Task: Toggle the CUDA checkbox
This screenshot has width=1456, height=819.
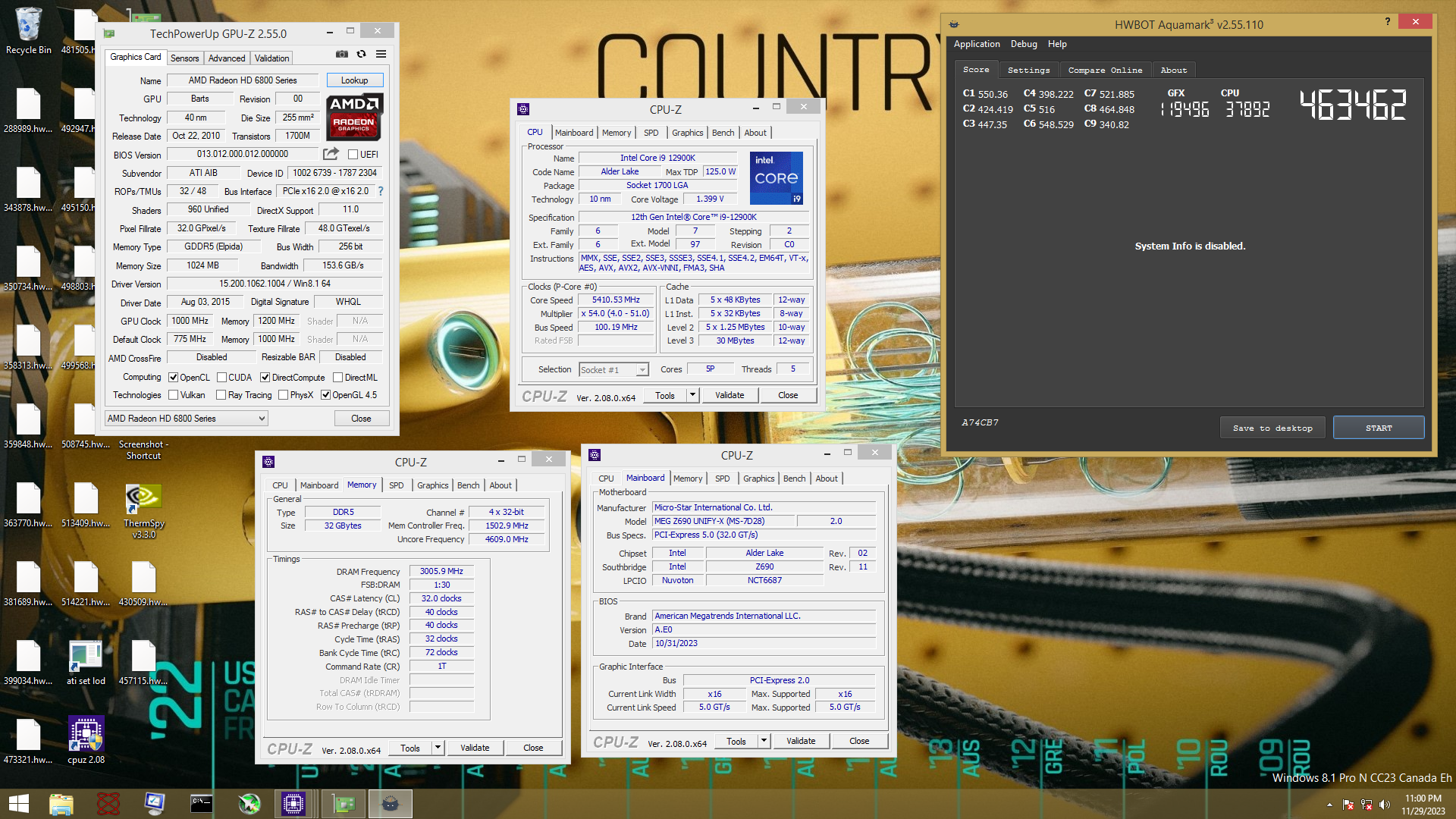Action: (x=221, y=378)
